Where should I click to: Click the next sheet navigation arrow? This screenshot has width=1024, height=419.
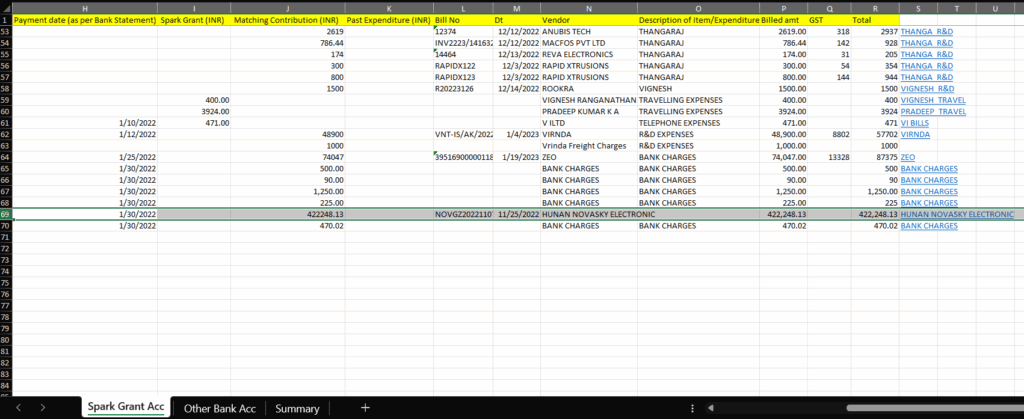(x=43, y=408)
